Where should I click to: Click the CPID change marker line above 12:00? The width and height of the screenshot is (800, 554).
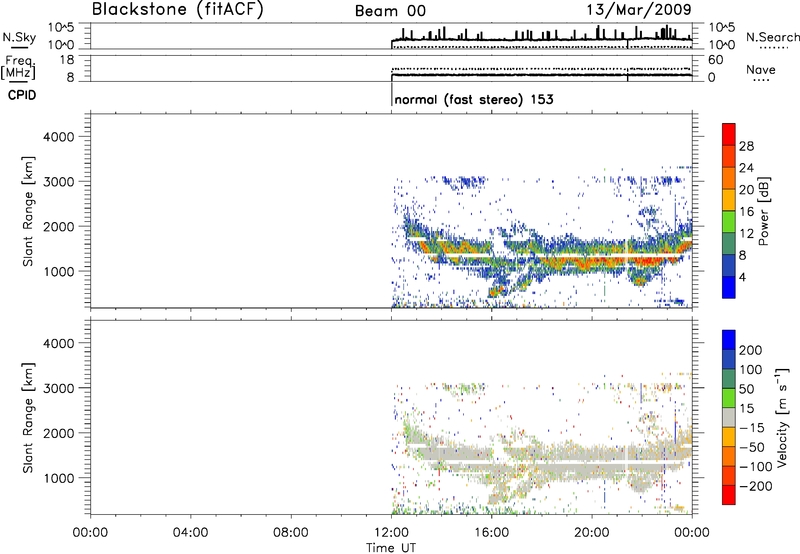click(x=391, y=94)
